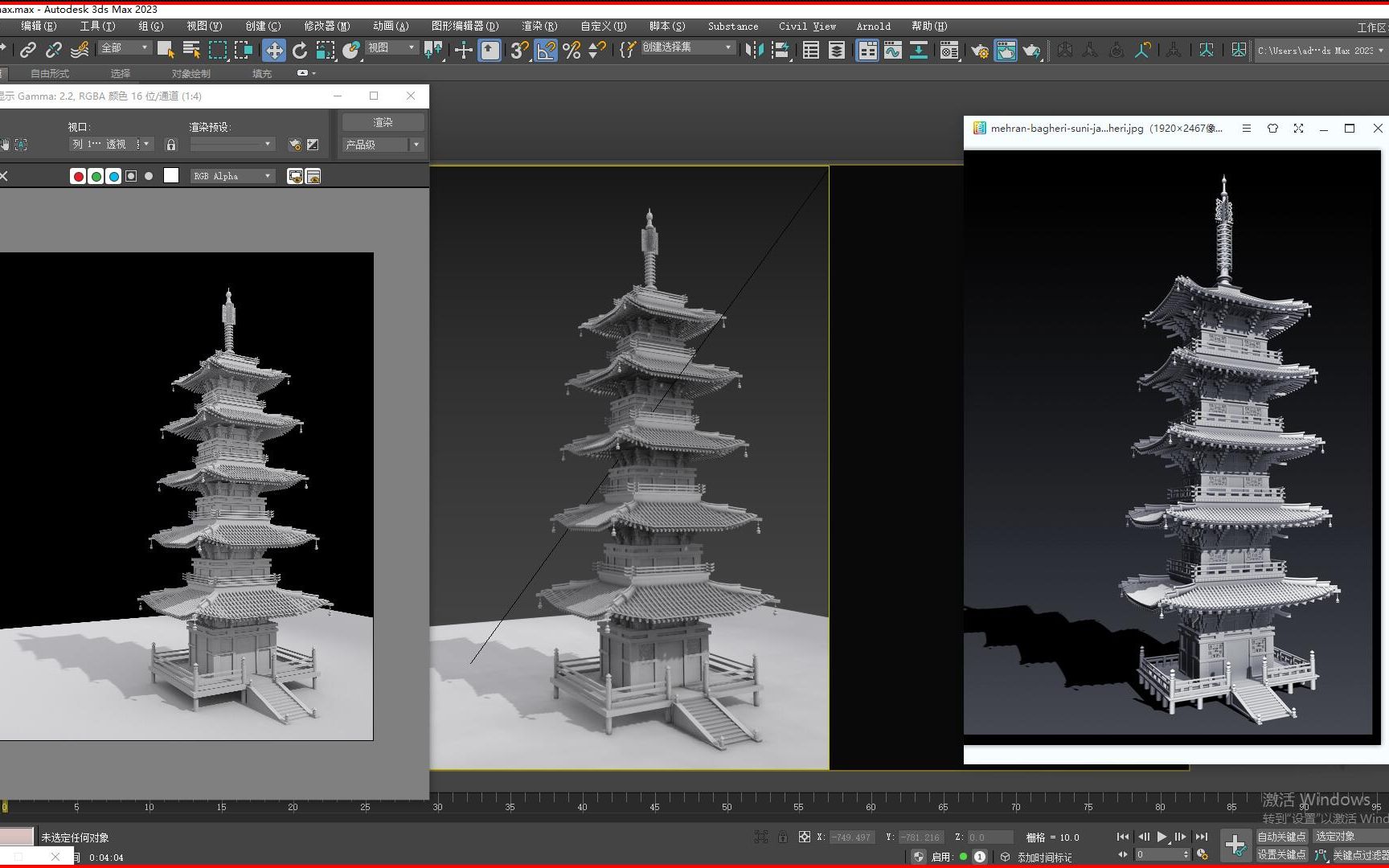Open the Arnold menu
The height and width of the screenshot is (868, 1389).
tap(874, 26)
